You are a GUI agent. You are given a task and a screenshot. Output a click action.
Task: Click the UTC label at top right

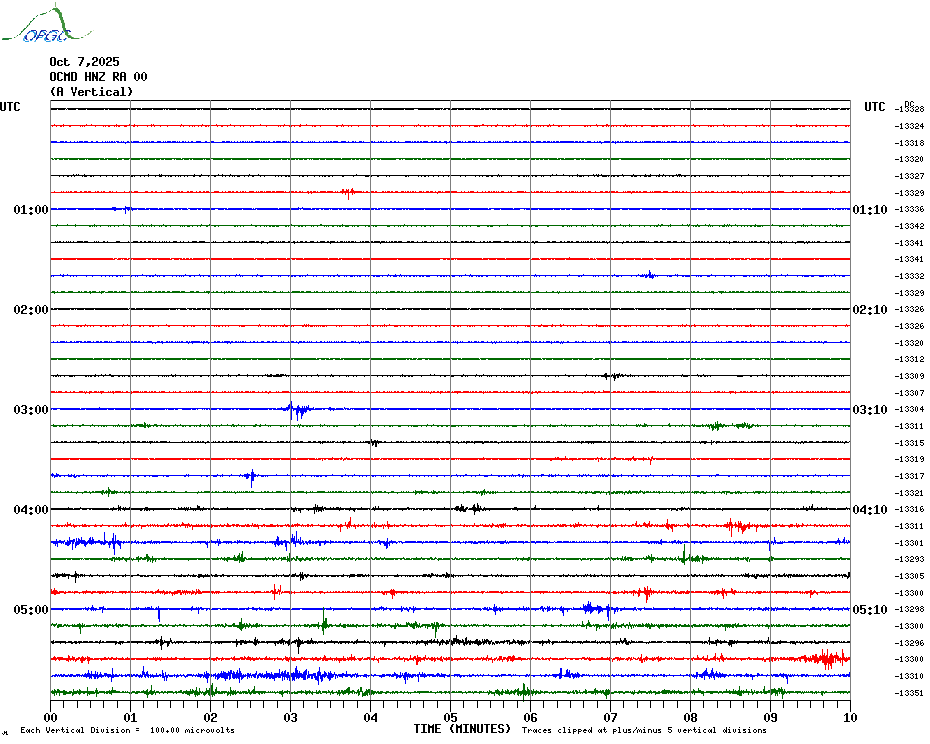[875, 107]
